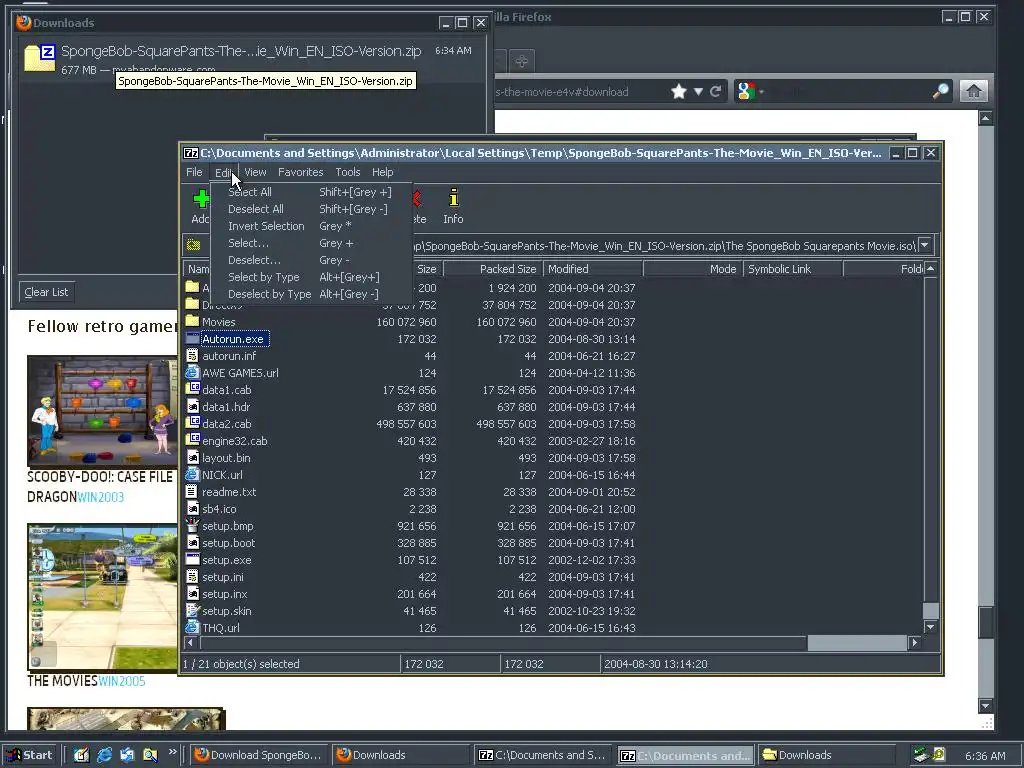Screen dimensions: 1024x768
Task: Click the 7-Zip path address field
Action: coord(664,246)
